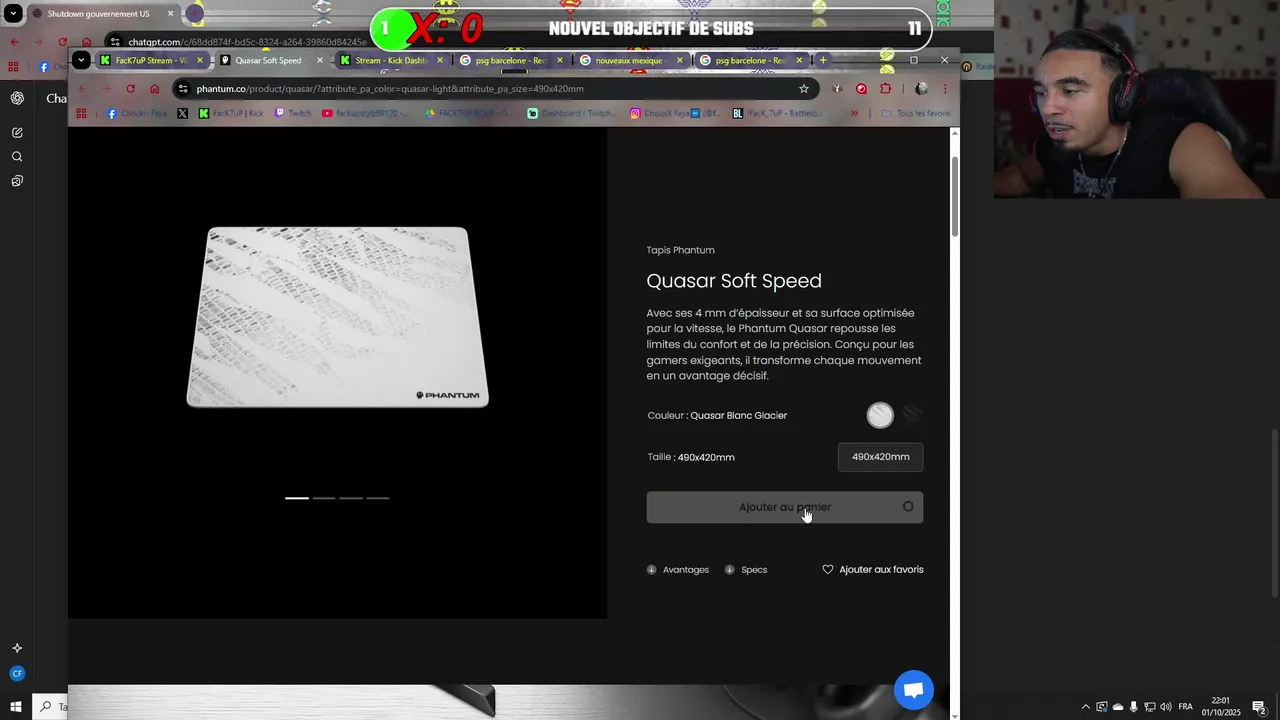Open the Chrome profile avatar
Viewport: 1280px width, 720px height.
921,89
